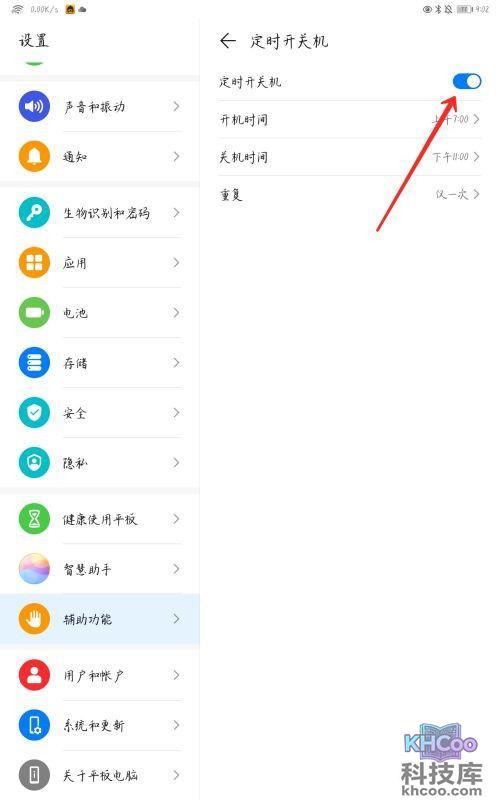The image size is (500, 800).
Task: Tap the orange bell 通知 icon
Action: (34, 156)
